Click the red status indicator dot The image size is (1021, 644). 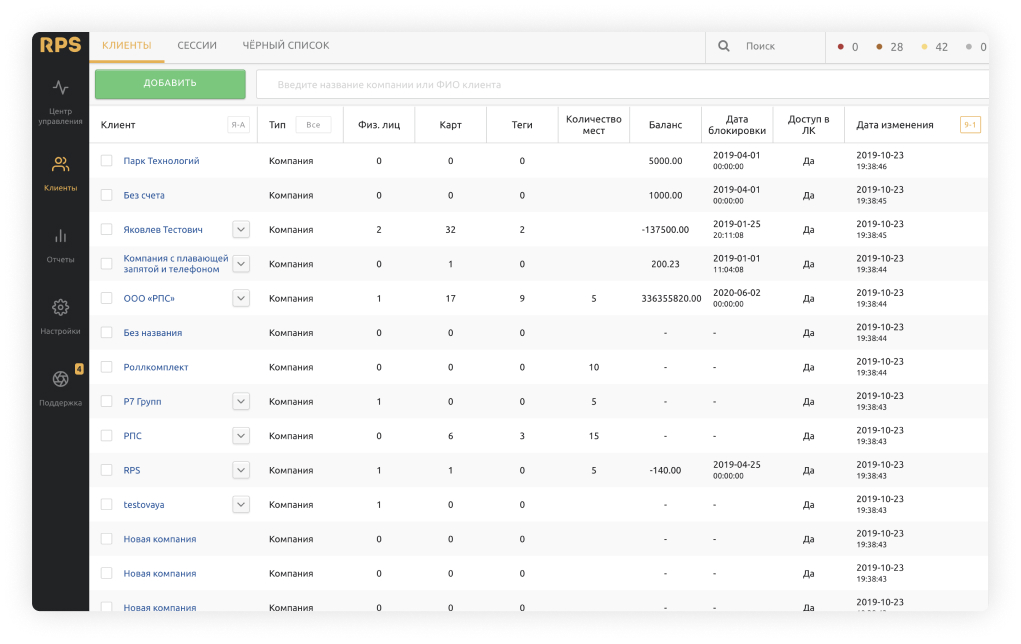(x=841, y=47)
